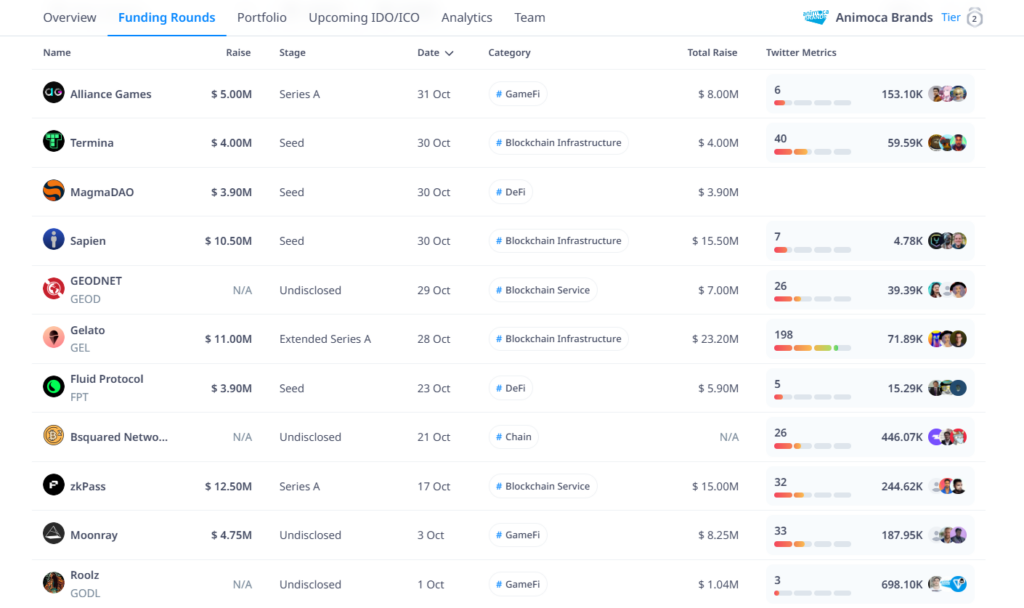Open the Moonray project link
This screenshot has width=1024, height=608.
click(x=94, y=535)
